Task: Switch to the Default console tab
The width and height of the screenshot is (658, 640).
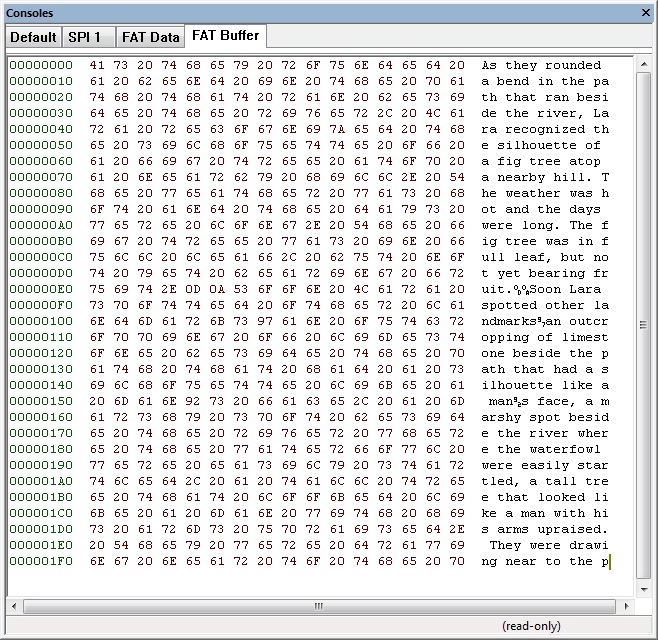Action: [33, 37]
